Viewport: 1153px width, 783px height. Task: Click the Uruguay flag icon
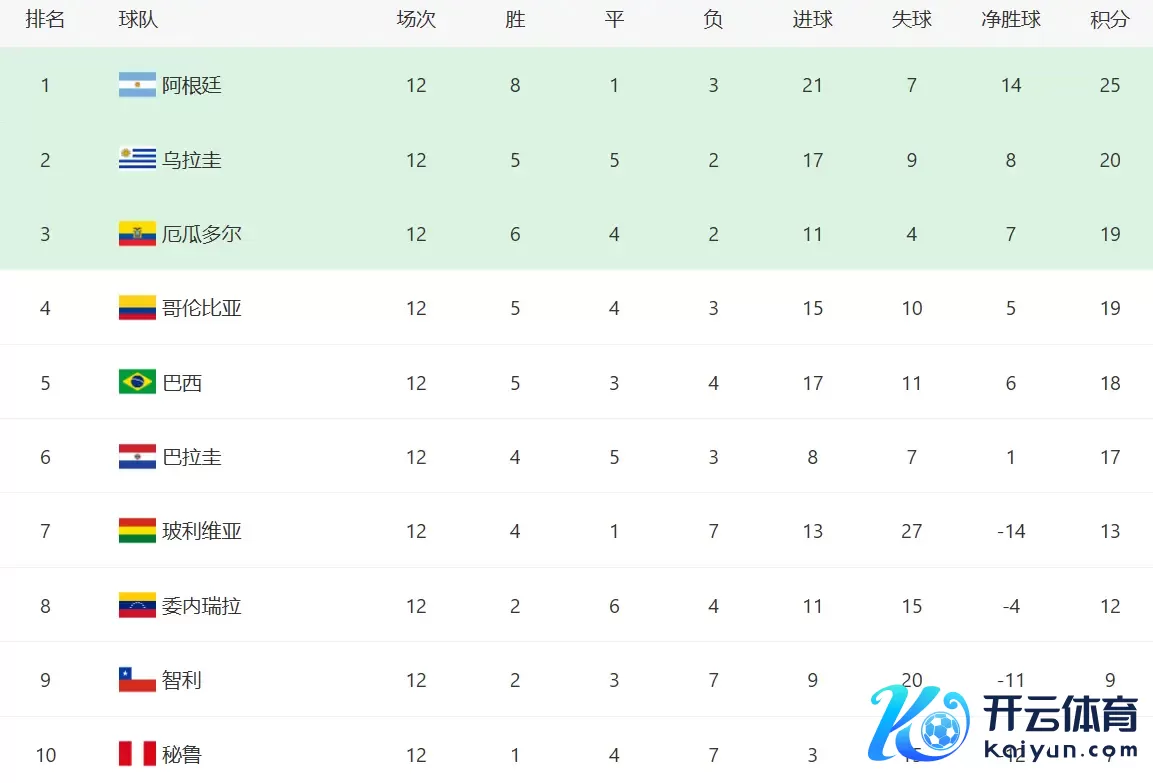pos(137,160)
